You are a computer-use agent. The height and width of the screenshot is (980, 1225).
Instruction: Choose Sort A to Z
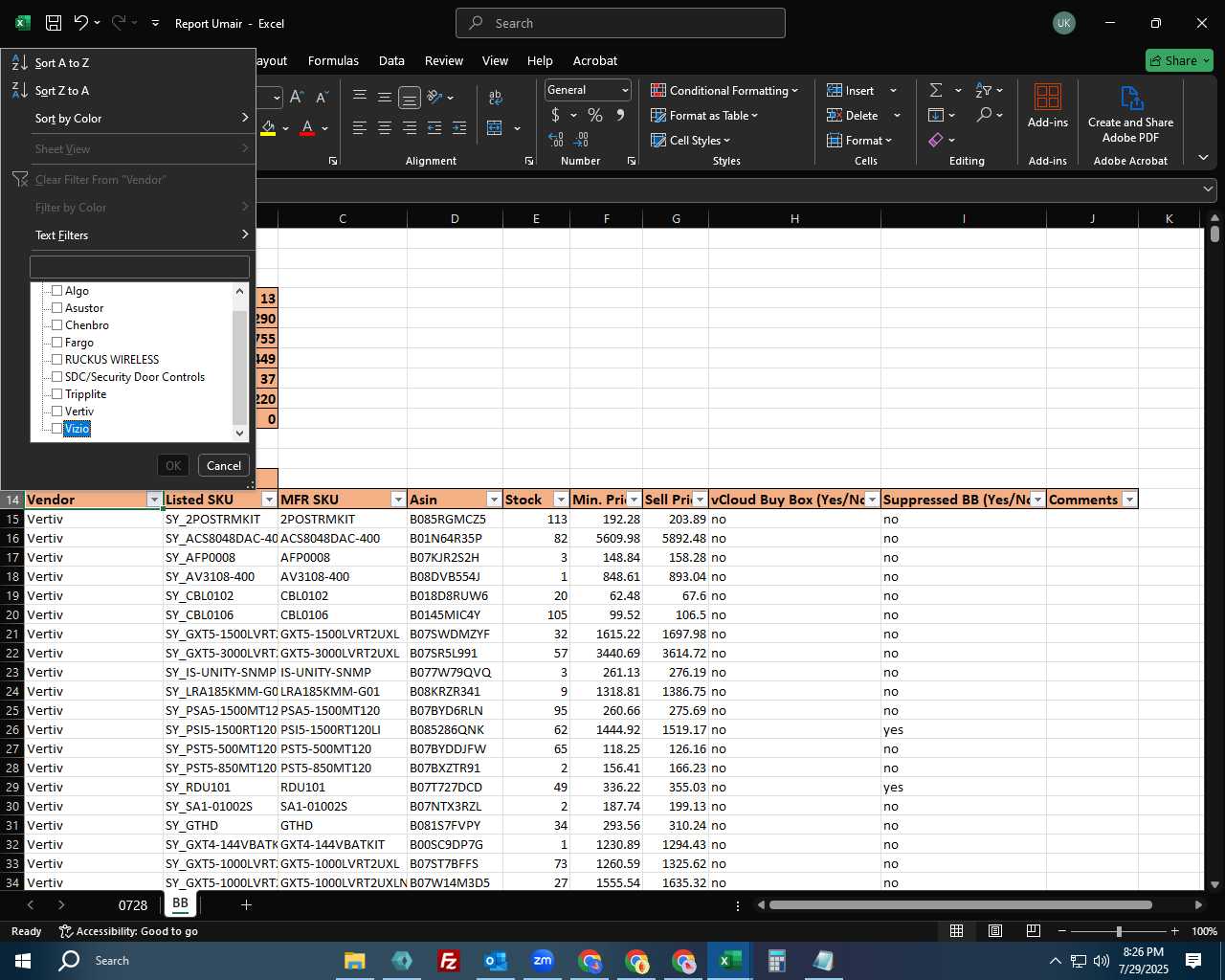coord(128,62)
